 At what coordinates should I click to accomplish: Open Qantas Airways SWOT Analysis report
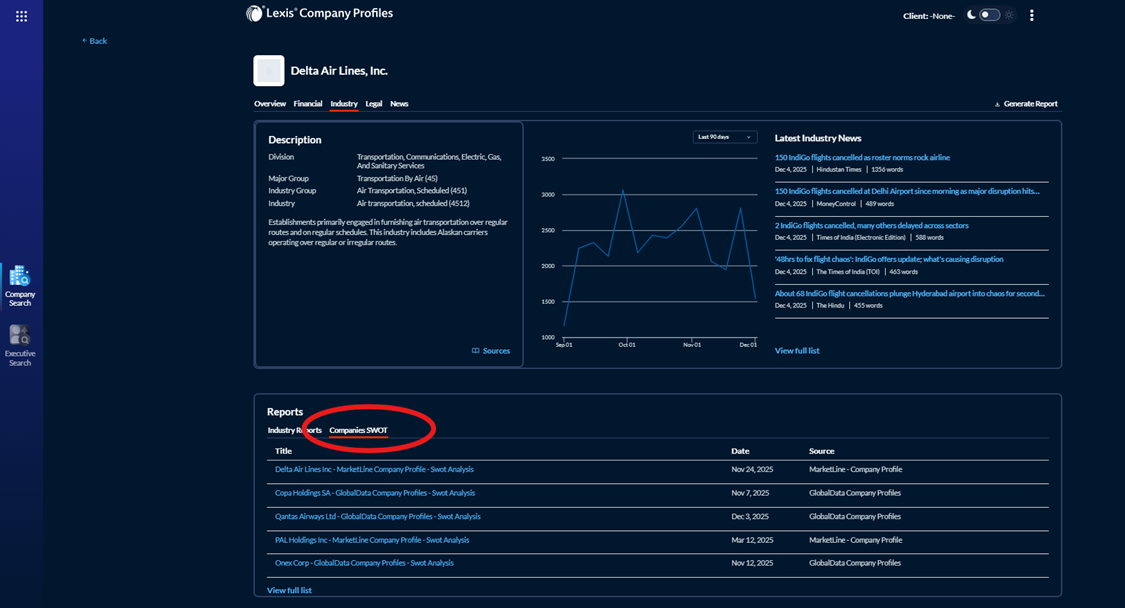click(377, 517)
